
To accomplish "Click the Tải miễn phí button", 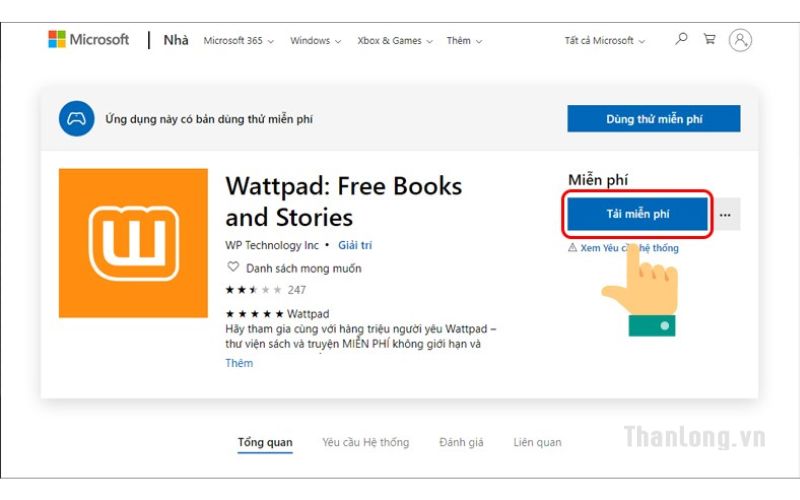I will [638, 214].
